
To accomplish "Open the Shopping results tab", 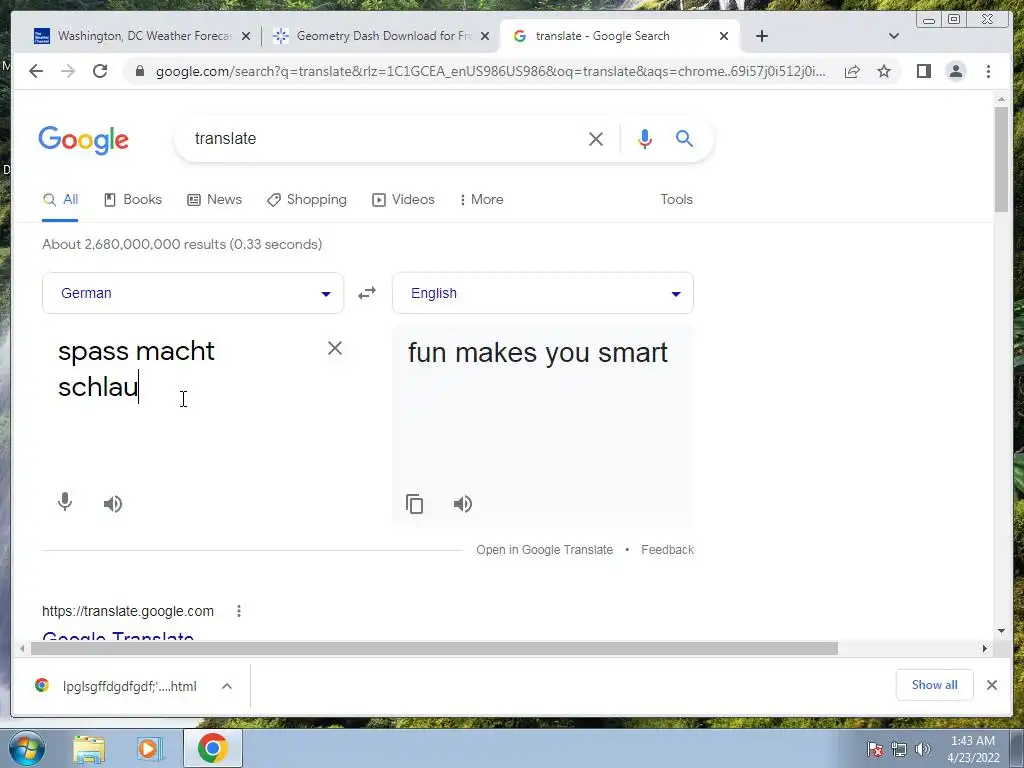I will pyautogui.click(x=306, y=200).
